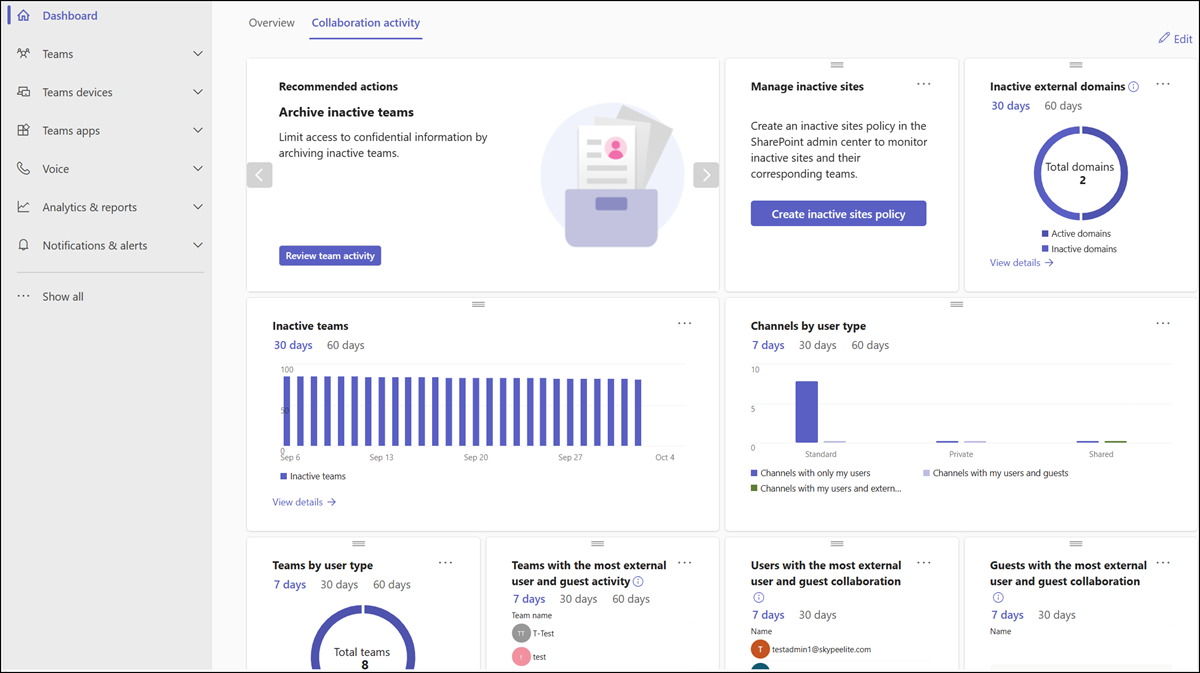Open the Channels by user type card menu

click(1163, 323)
